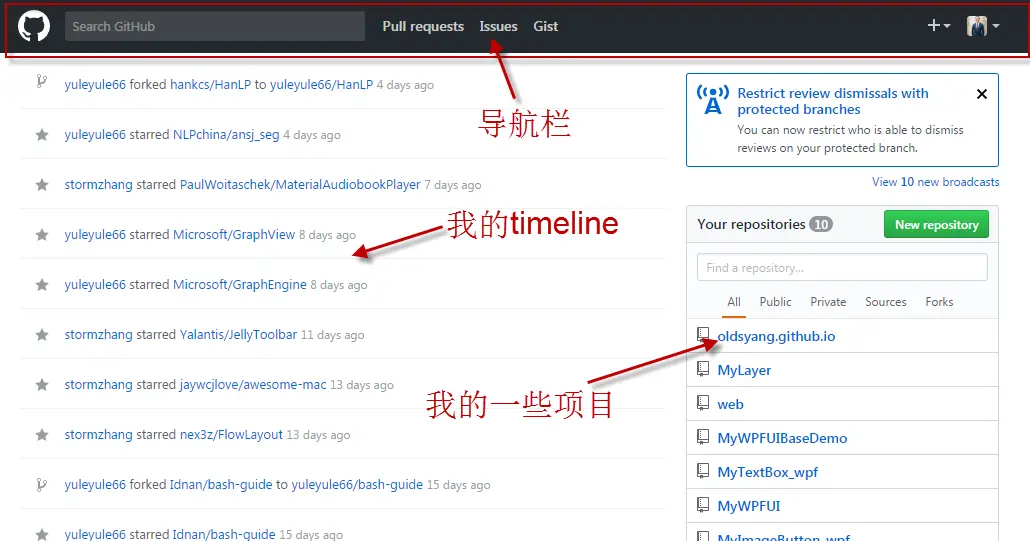Click repo icon beside MyWPFUIBaseDemo
This screenshot has width=1030, height=541.
(x=703, y=437)
